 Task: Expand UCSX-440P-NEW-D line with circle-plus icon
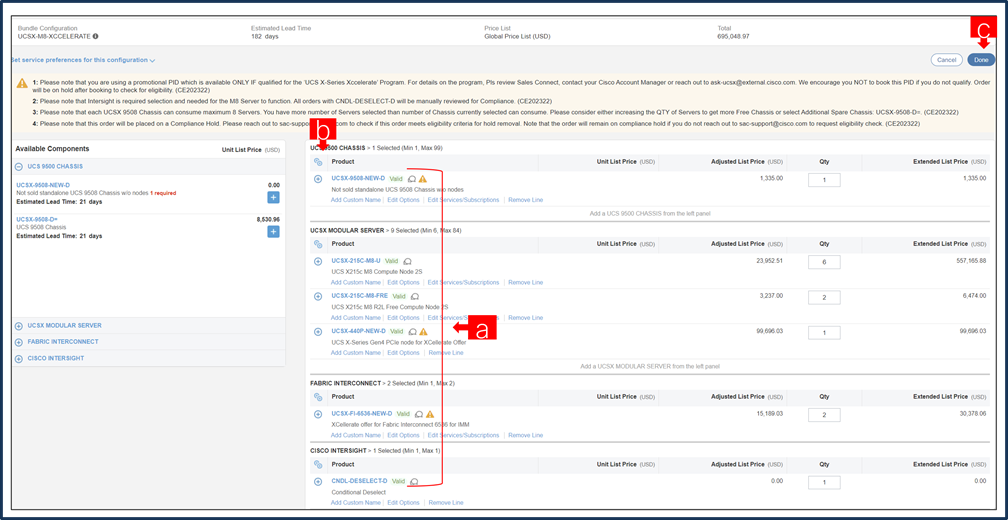[318, 332]
